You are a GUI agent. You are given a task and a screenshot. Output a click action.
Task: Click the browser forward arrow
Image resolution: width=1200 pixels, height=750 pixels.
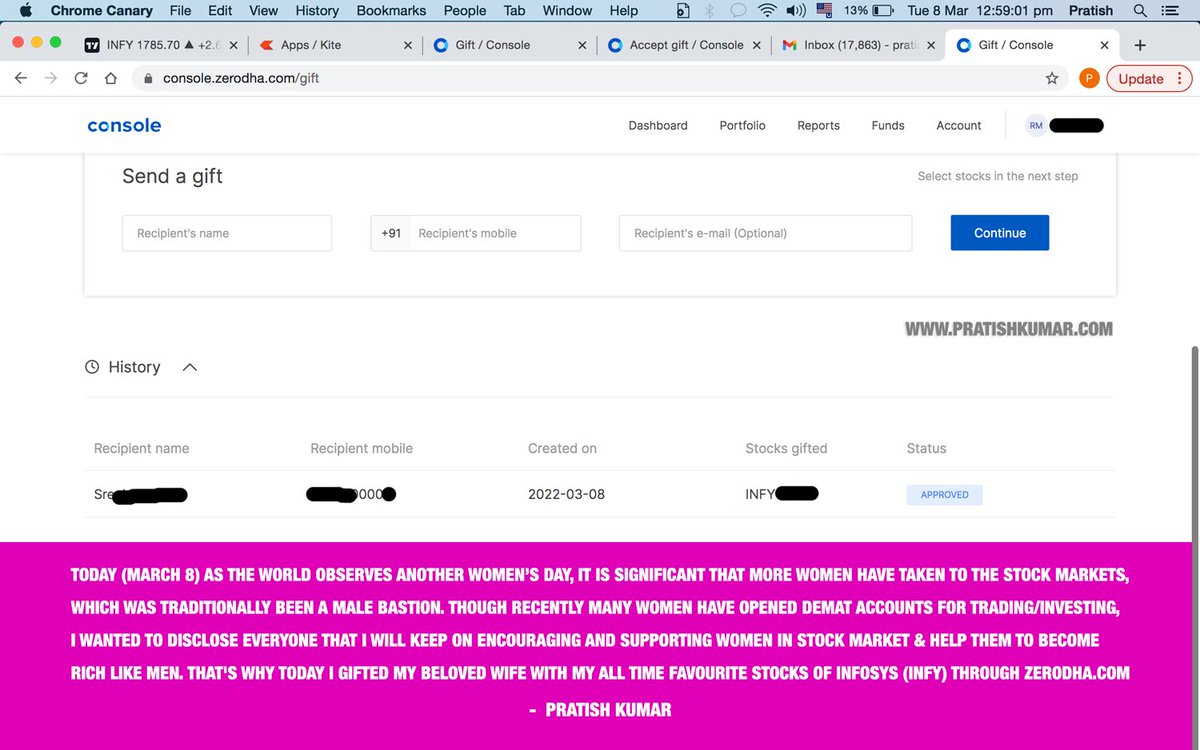pyautogui.click(x=50, y=78)
